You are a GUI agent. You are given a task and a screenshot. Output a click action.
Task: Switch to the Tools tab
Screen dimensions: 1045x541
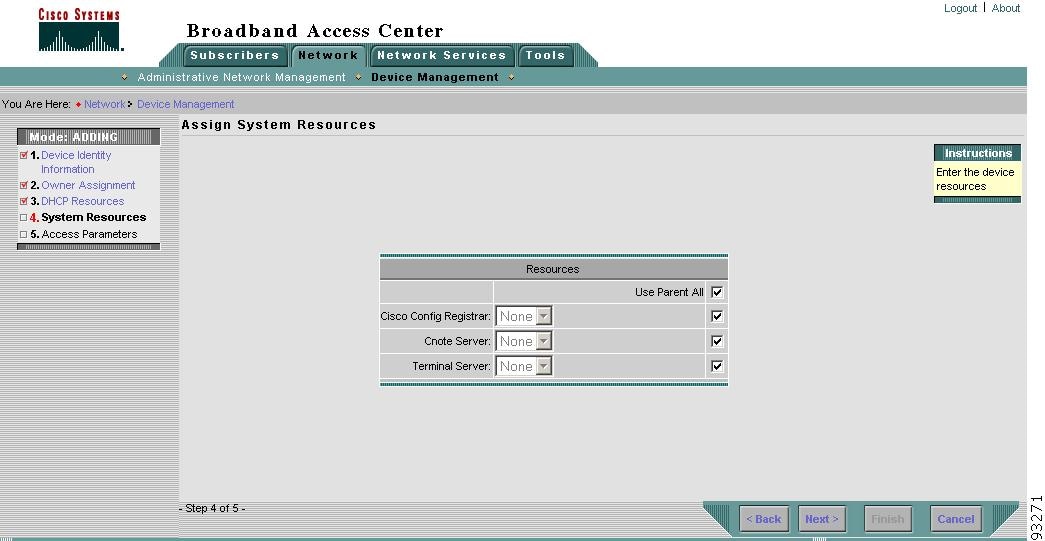[x=545, y=55]
